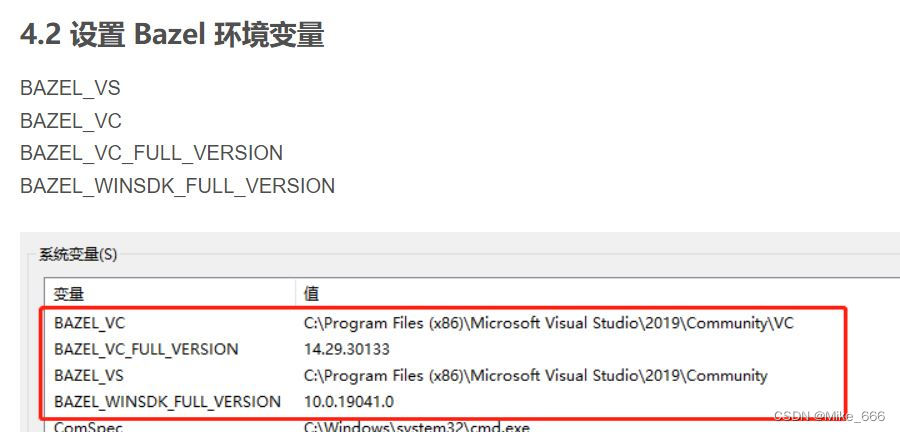Select the BAZEL_WINSDK_FULL_VERSION row in the table

click(x=167, y=401)
